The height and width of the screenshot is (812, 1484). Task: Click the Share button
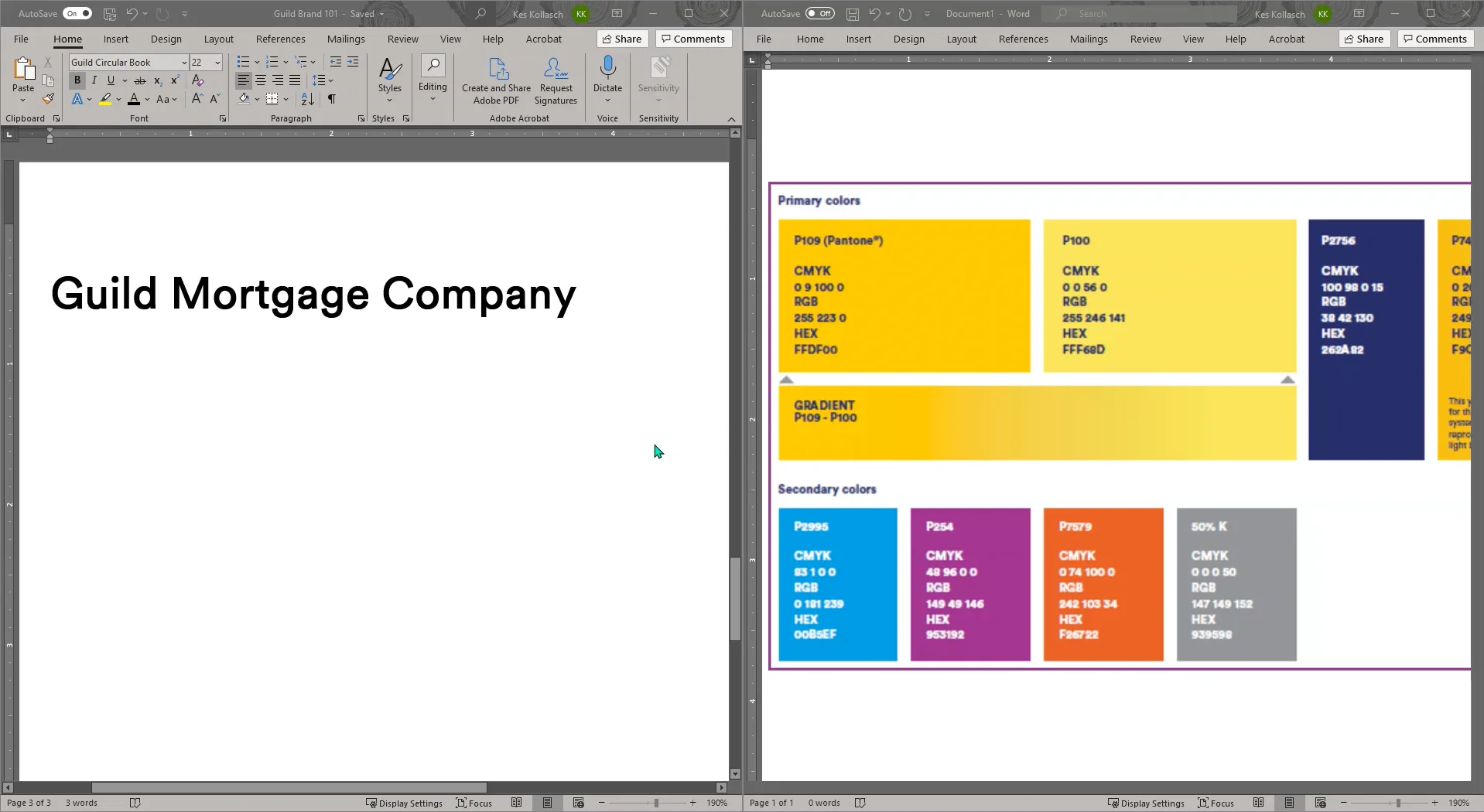pos(622,39)
